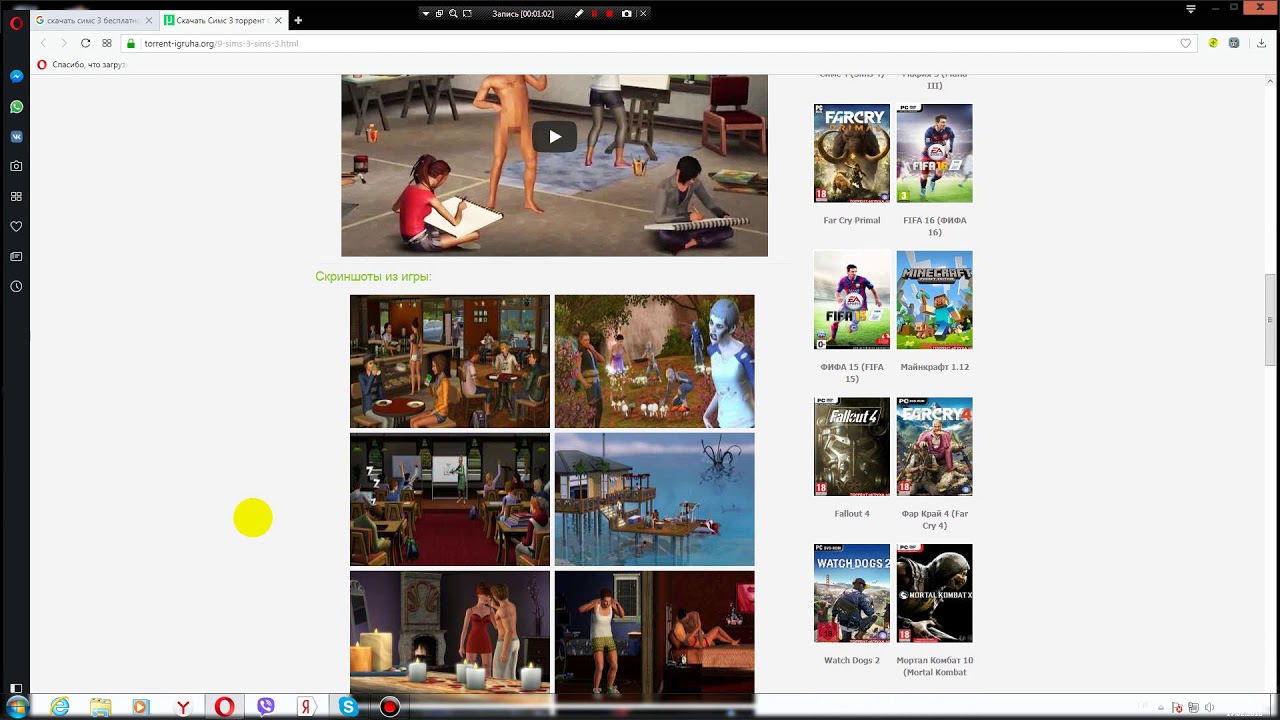
Task: Open Opera from the taskbar
Action: (x=224, y=707)
